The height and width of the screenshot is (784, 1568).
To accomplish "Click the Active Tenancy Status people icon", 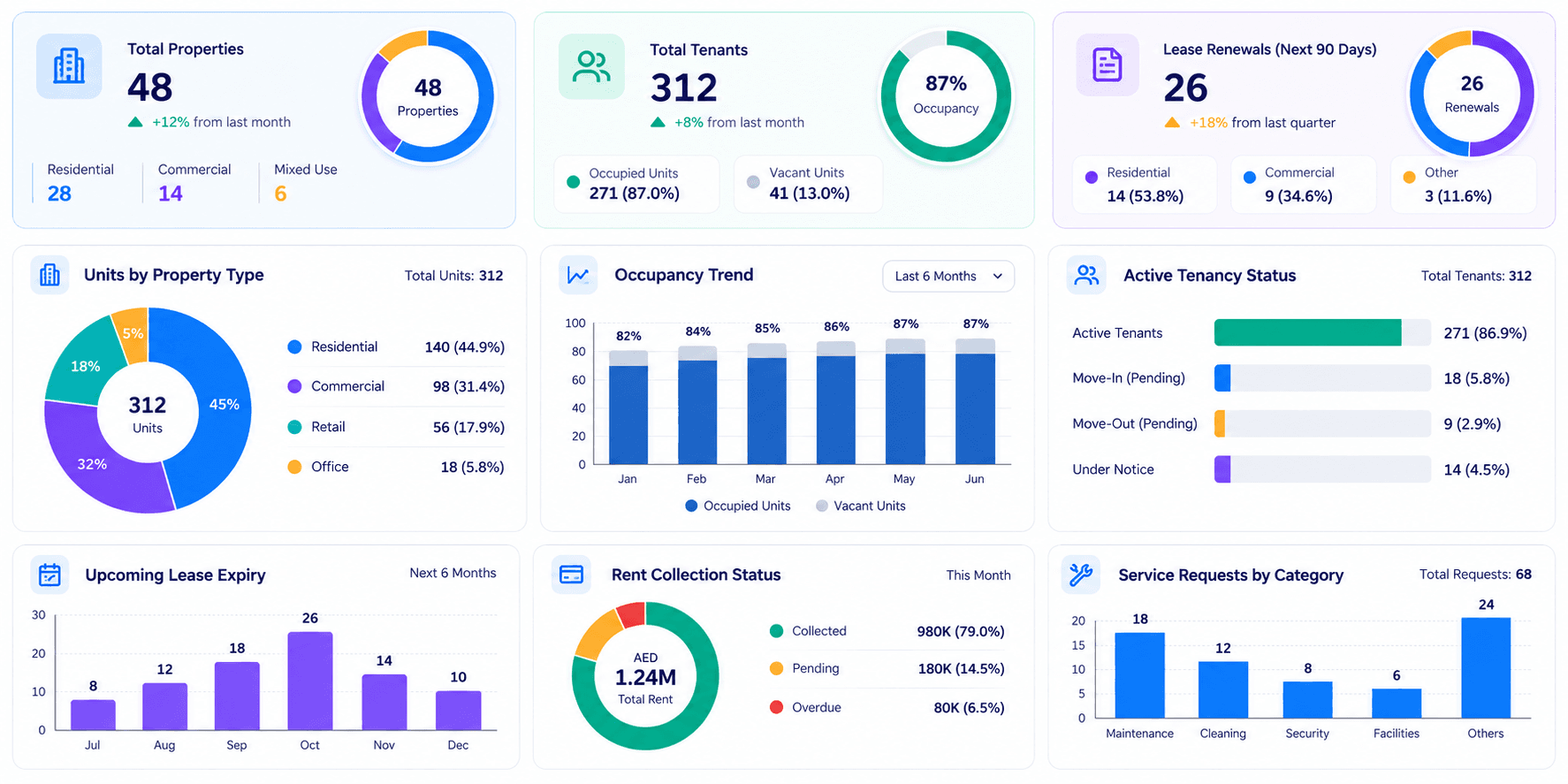I will (x=1086, y=275).
